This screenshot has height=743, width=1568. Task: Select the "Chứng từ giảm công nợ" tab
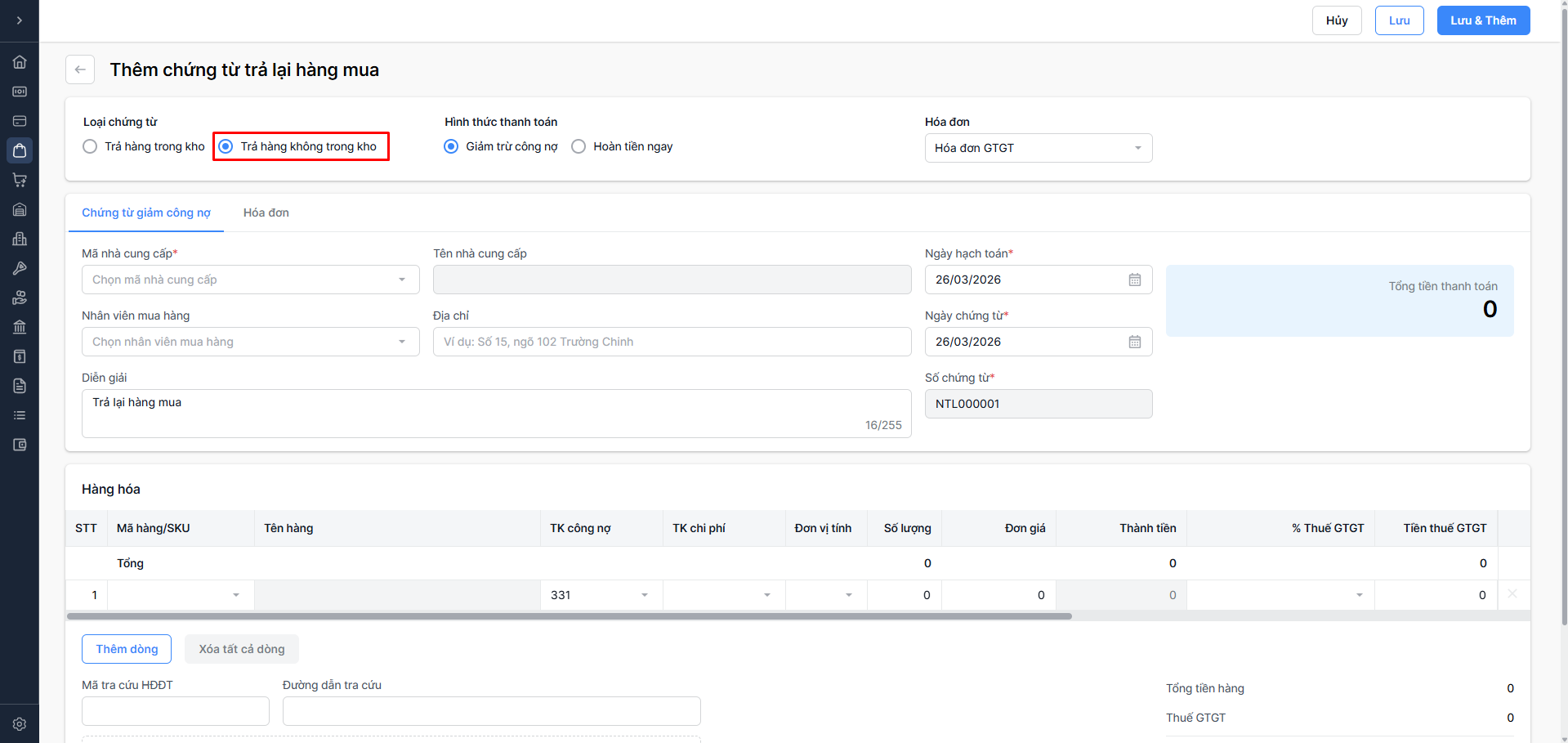tap(146, 213)
